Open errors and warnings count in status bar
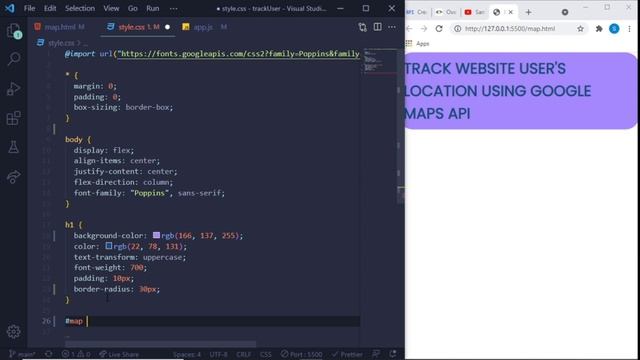This screenshot has height=360, width=640. coord(76,354)
